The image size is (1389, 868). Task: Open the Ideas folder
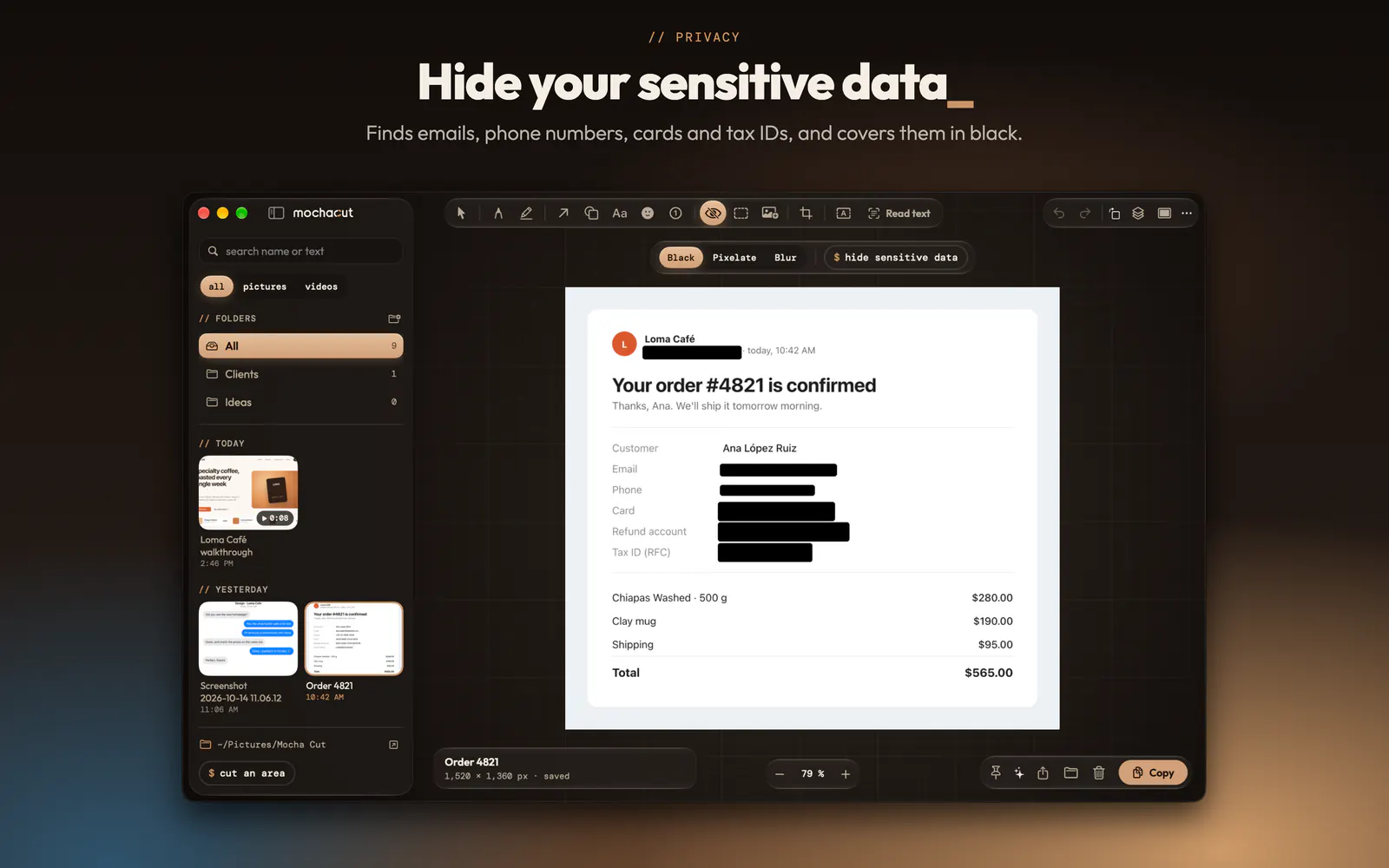click(x=301, y=402)
